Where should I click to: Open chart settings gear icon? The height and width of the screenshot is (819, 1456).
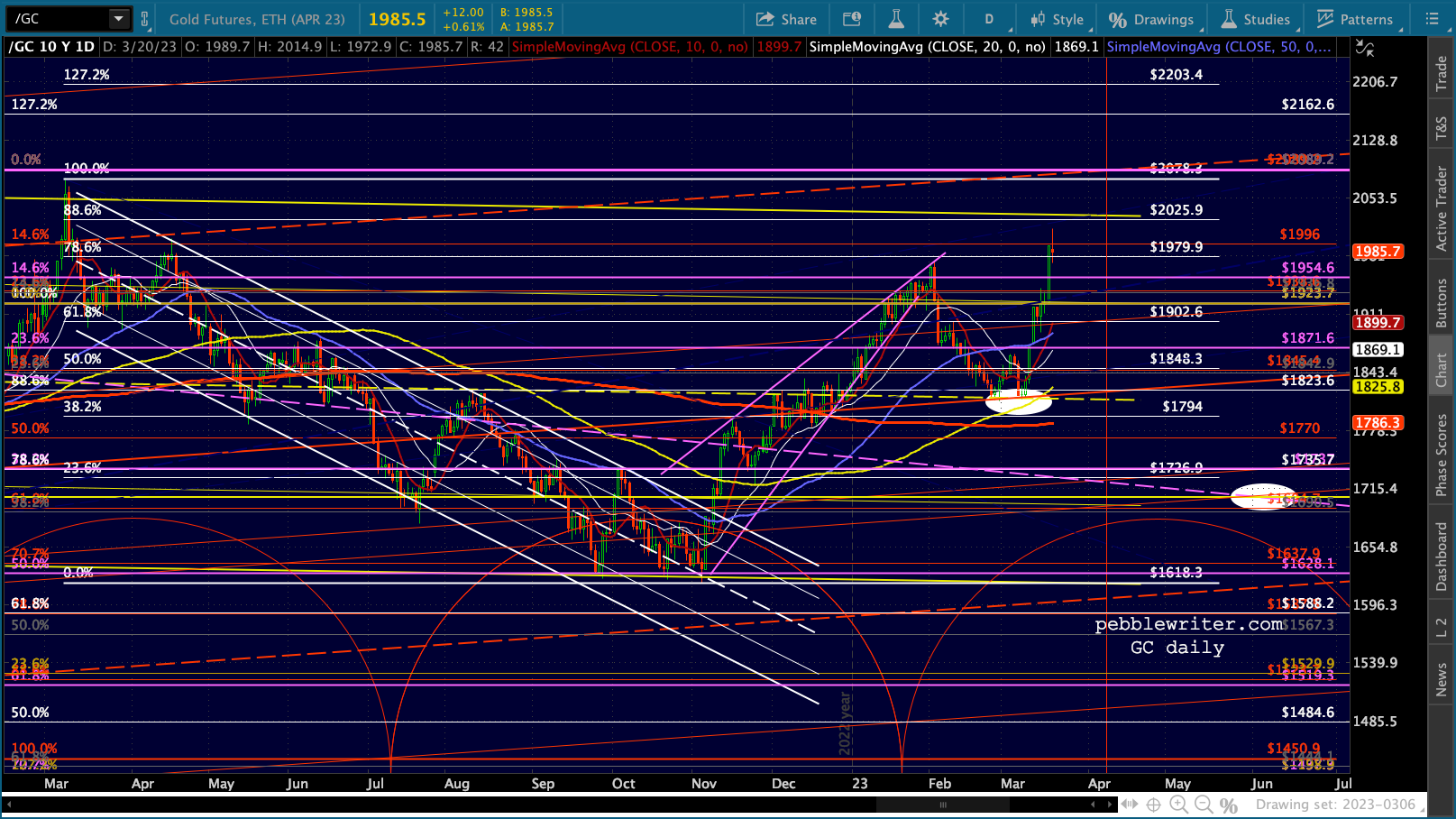coord(940,19)
